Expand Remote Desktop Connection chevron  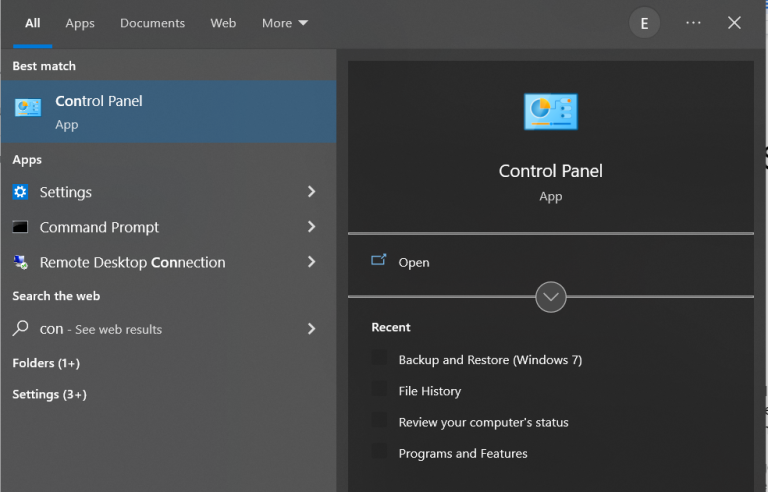(312, 262)
